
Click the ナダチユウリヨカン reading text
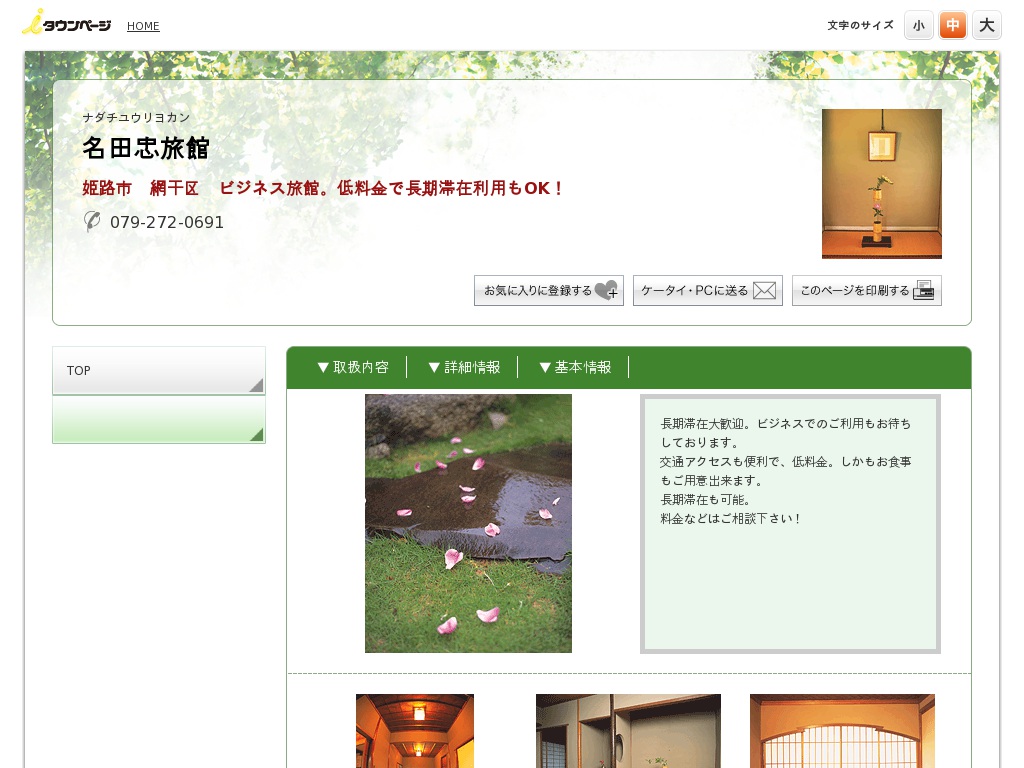tap(136, 118)
